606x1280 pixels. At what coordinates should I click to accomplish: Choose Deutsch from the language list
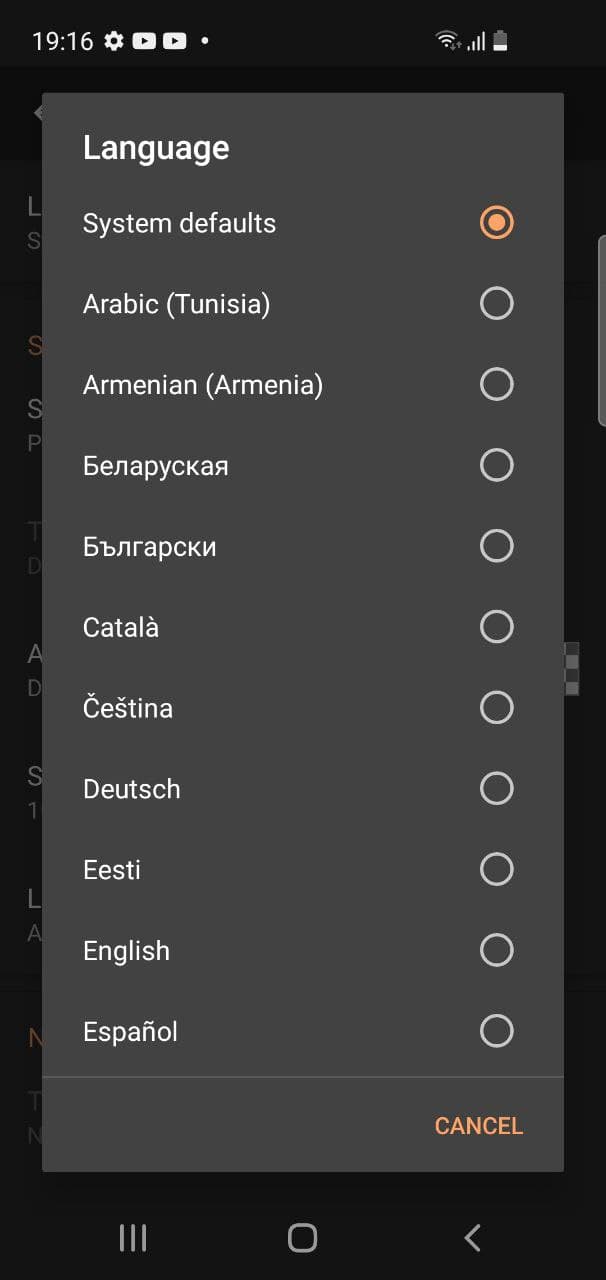pos(132,789)
